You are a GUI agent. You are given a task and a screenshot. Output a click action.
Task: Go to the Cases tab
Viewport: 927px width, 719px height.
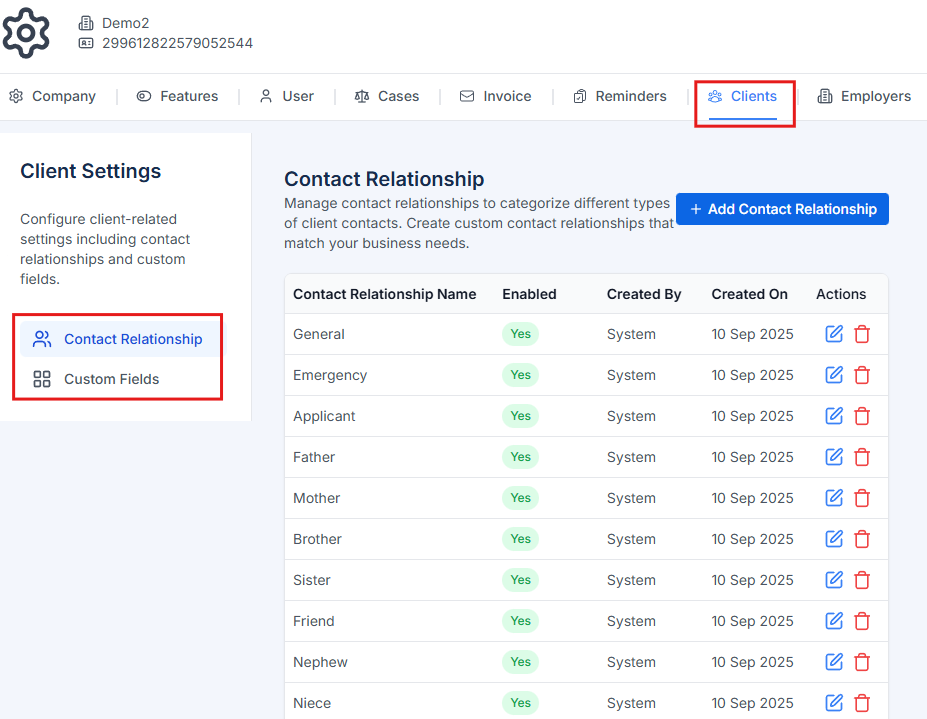tap(387, 96)
